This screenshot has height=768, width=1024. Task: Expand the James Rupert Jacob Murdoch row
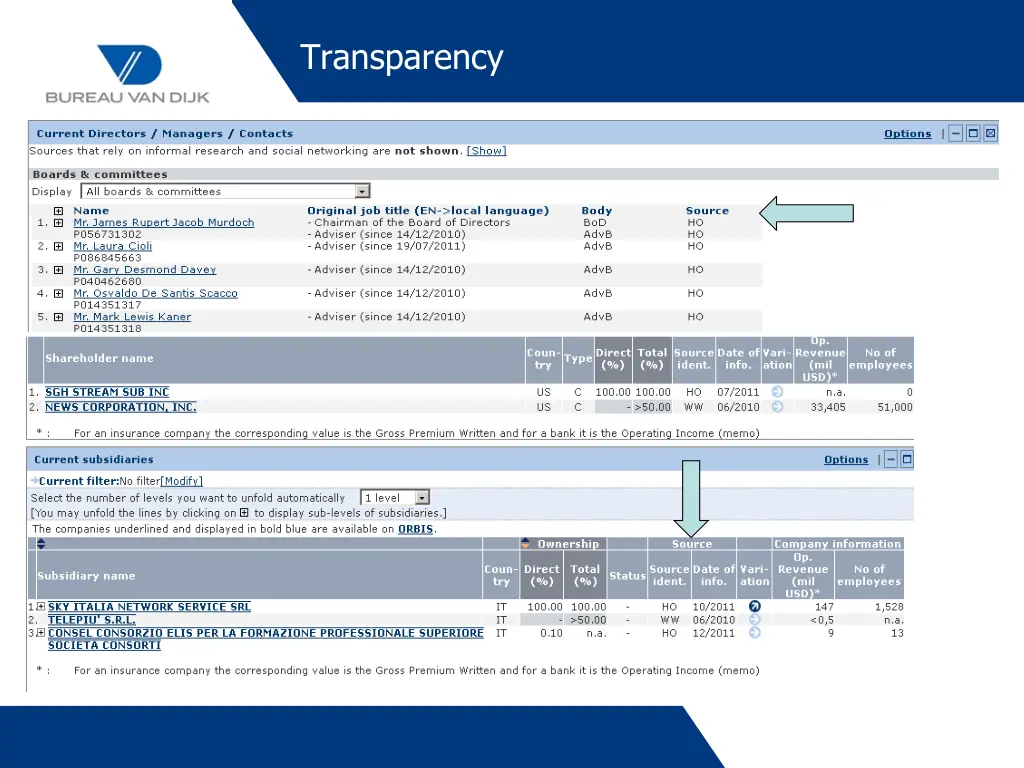click(59, 223)
